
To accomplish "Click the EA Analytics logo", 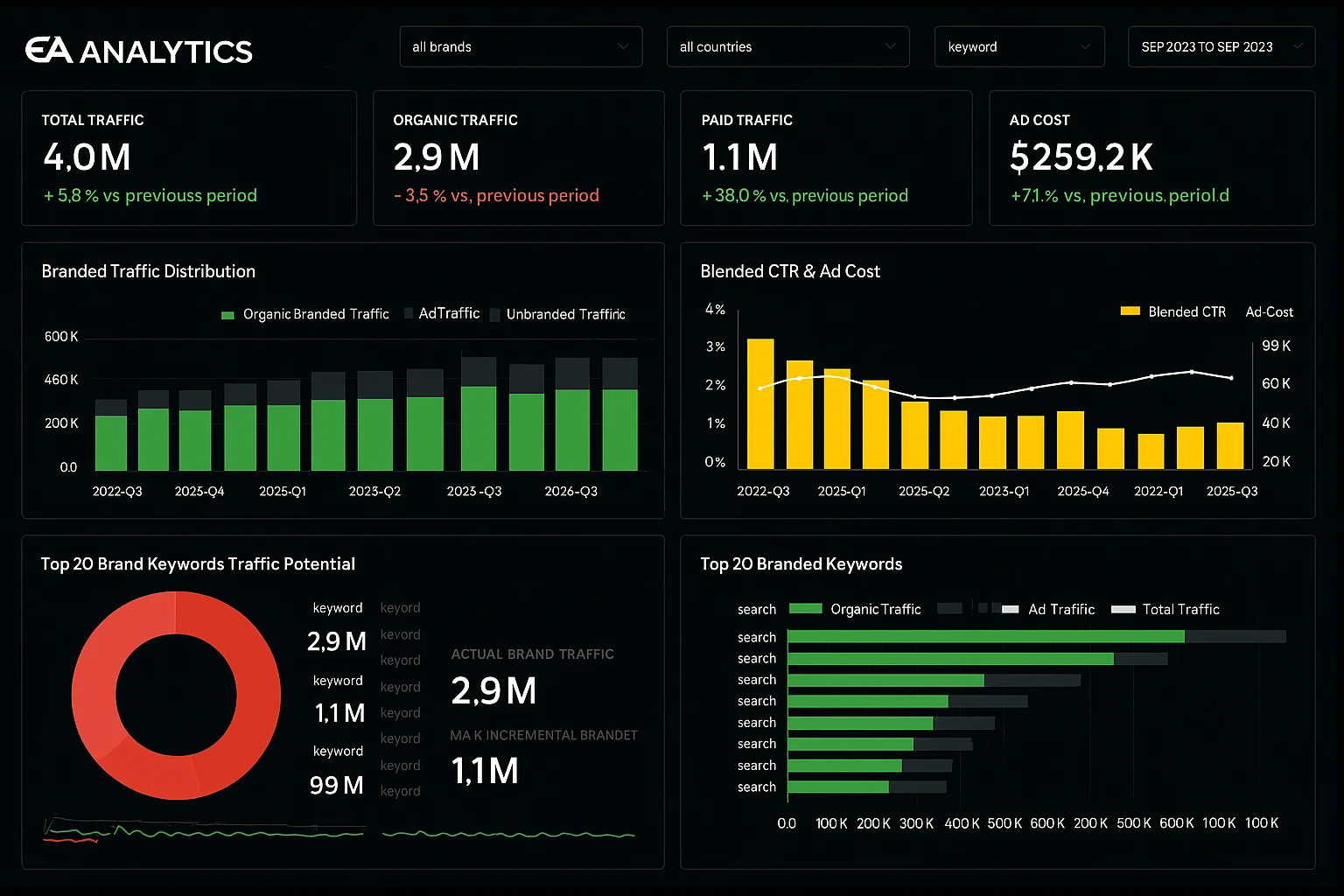I will (x=137, y=51).
